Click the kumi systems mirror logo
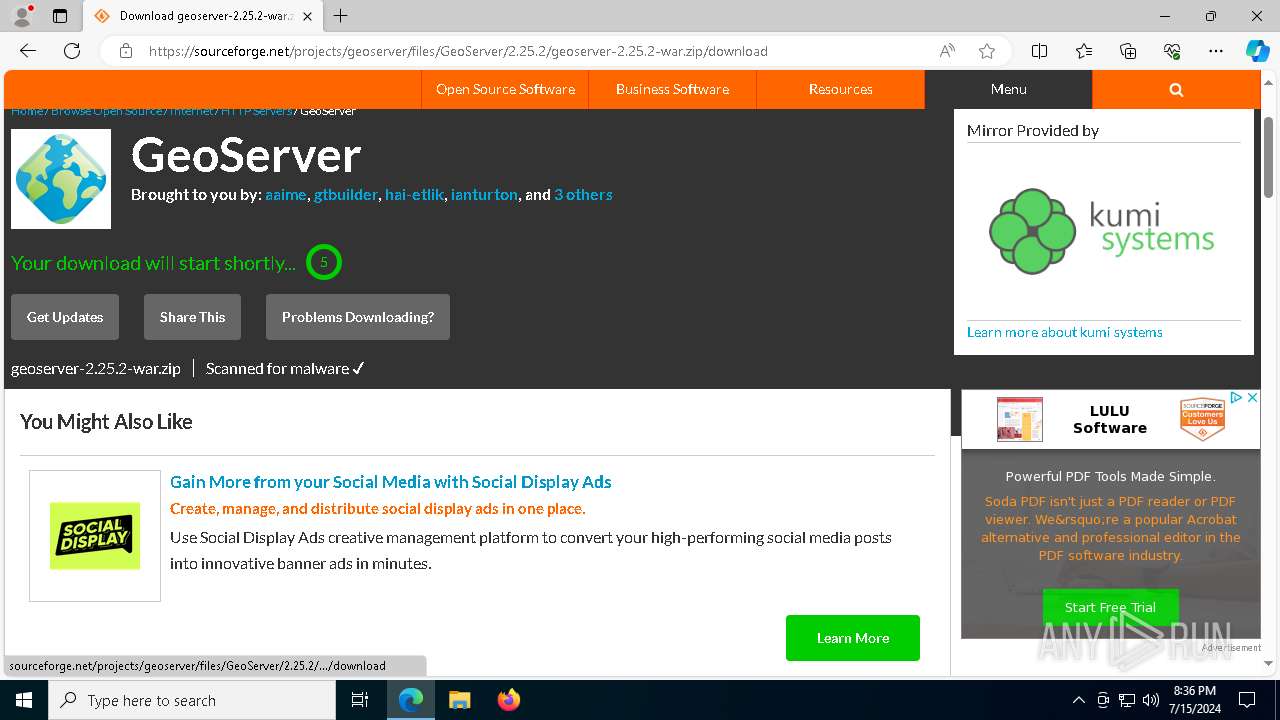Image resolution: width=1280 pixels, height=720 pixels. coord(1103,231)
